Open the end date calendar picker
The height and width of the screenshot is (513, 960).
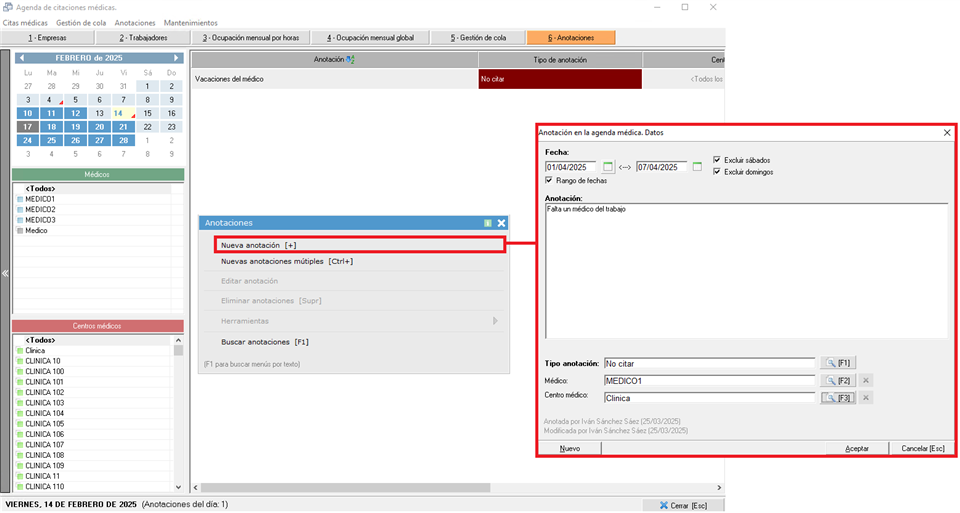[698, 167]
